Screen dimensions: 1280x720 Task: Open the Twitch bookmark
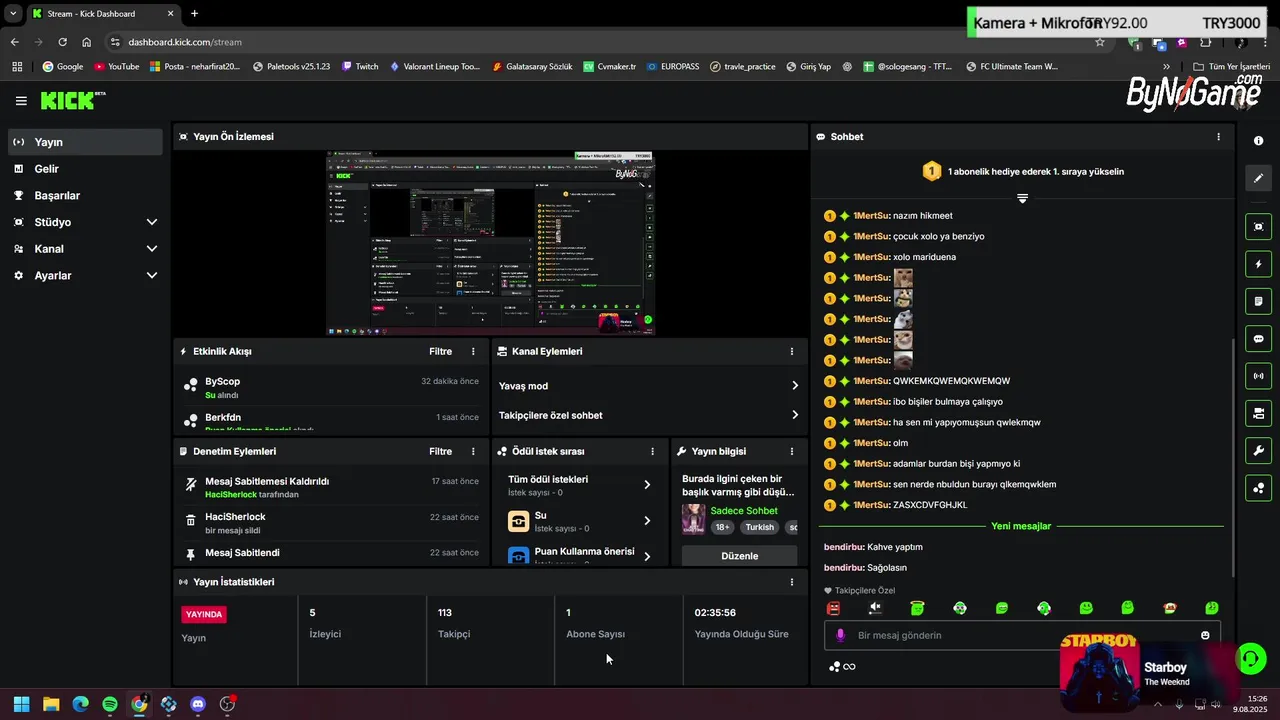click(x=360, y=67)
